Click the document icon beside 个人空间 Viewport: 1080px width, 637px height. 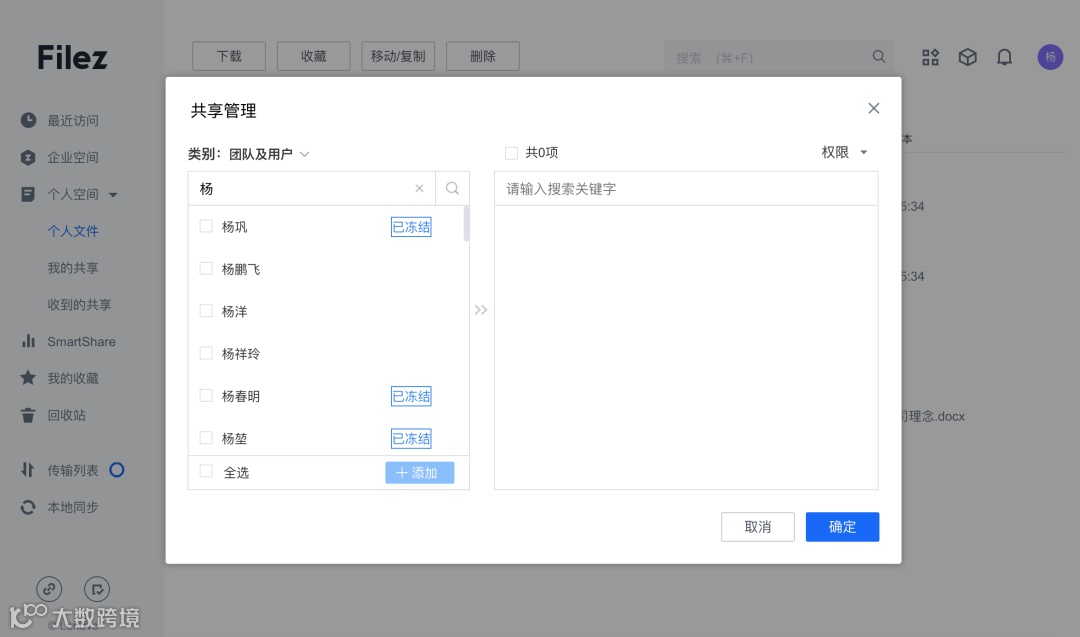coord(28,194)
